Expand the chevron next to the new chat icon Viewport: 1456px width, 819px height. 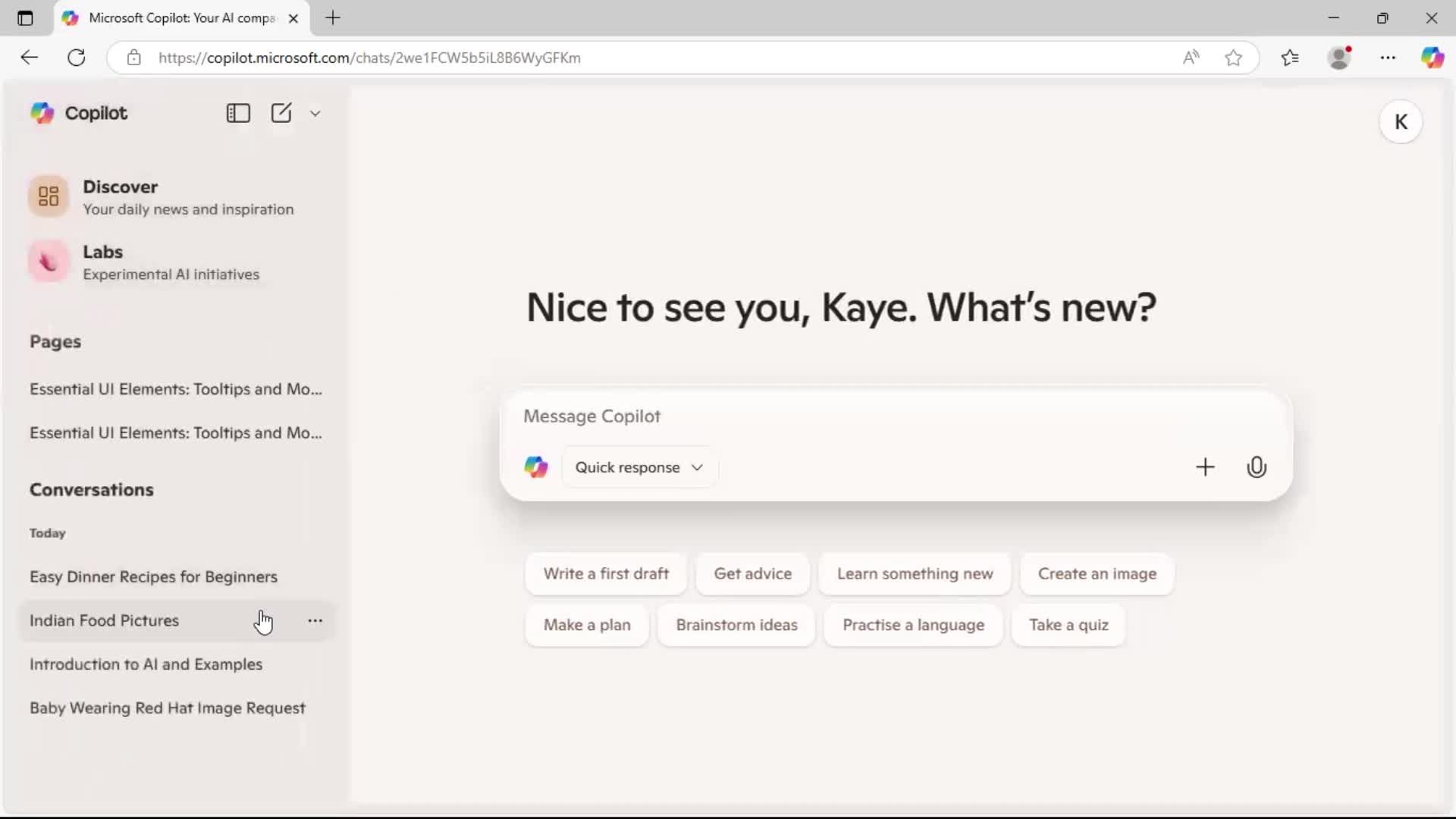coord(315,113)
